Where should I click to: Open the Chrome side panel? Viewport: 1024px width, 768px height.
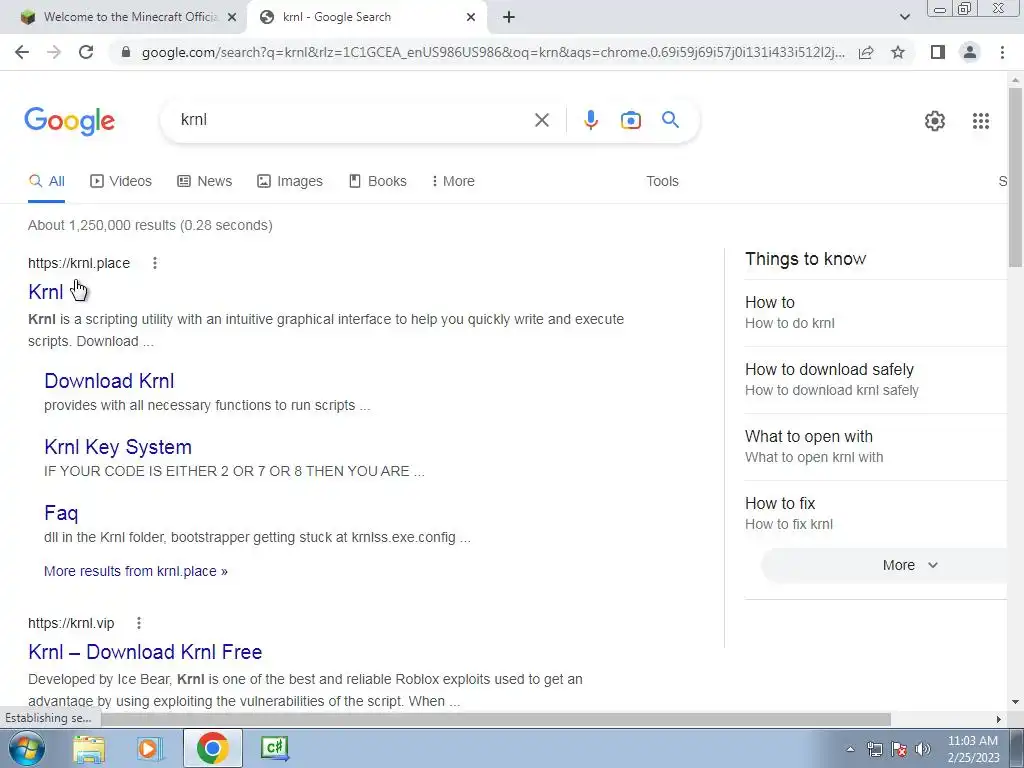pos(938,52)
